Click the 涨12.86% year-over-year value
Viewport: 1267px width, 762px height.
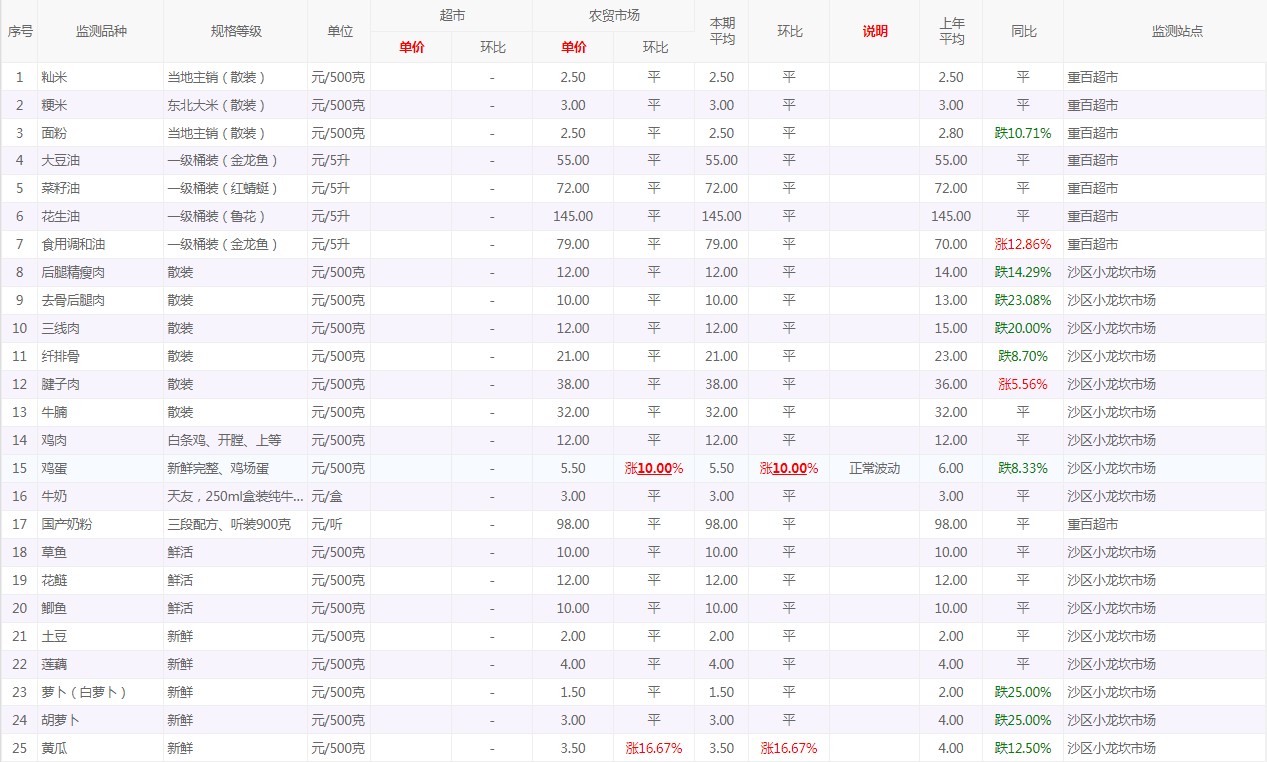1023,244
